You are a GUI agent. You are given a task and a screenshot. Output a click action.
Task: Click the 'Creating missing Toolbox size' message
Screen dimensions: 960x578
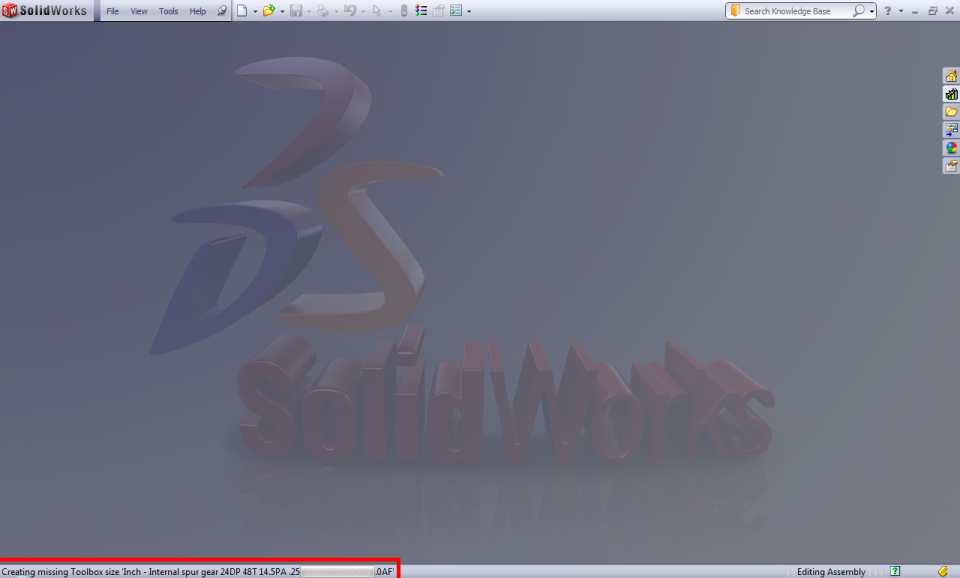(x=198, y=572)
